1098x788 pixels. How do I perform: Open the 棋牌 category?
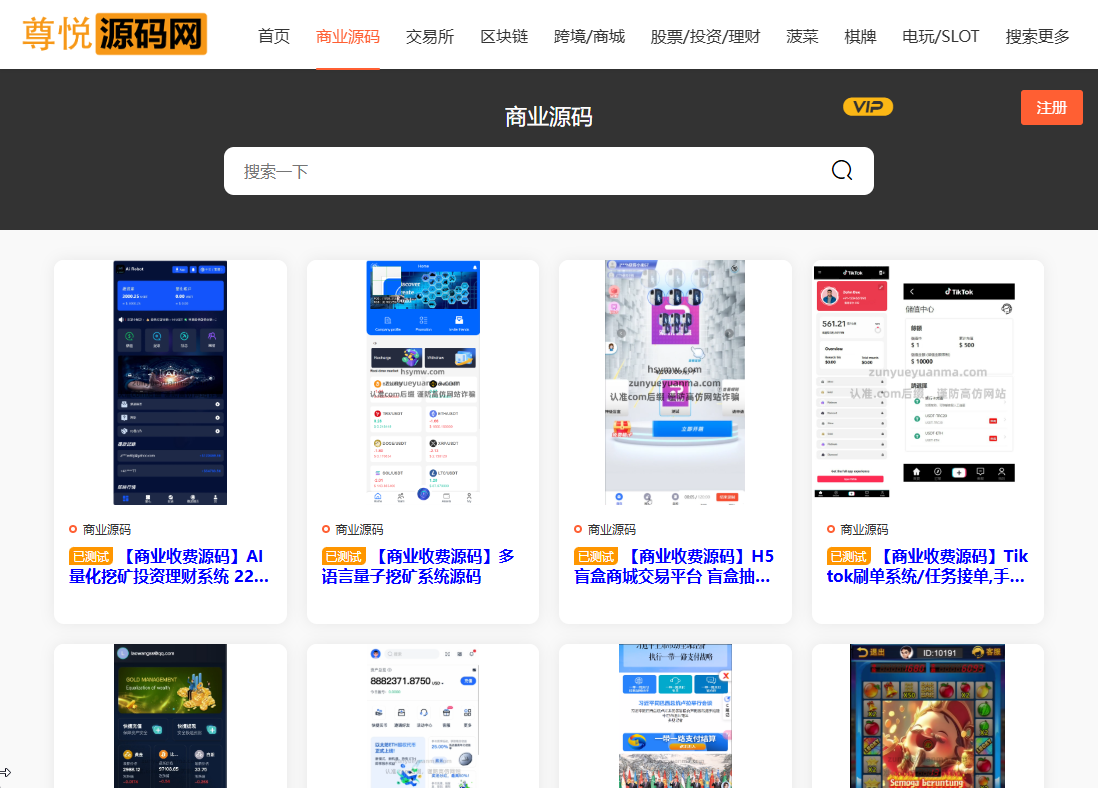point(861,36)
